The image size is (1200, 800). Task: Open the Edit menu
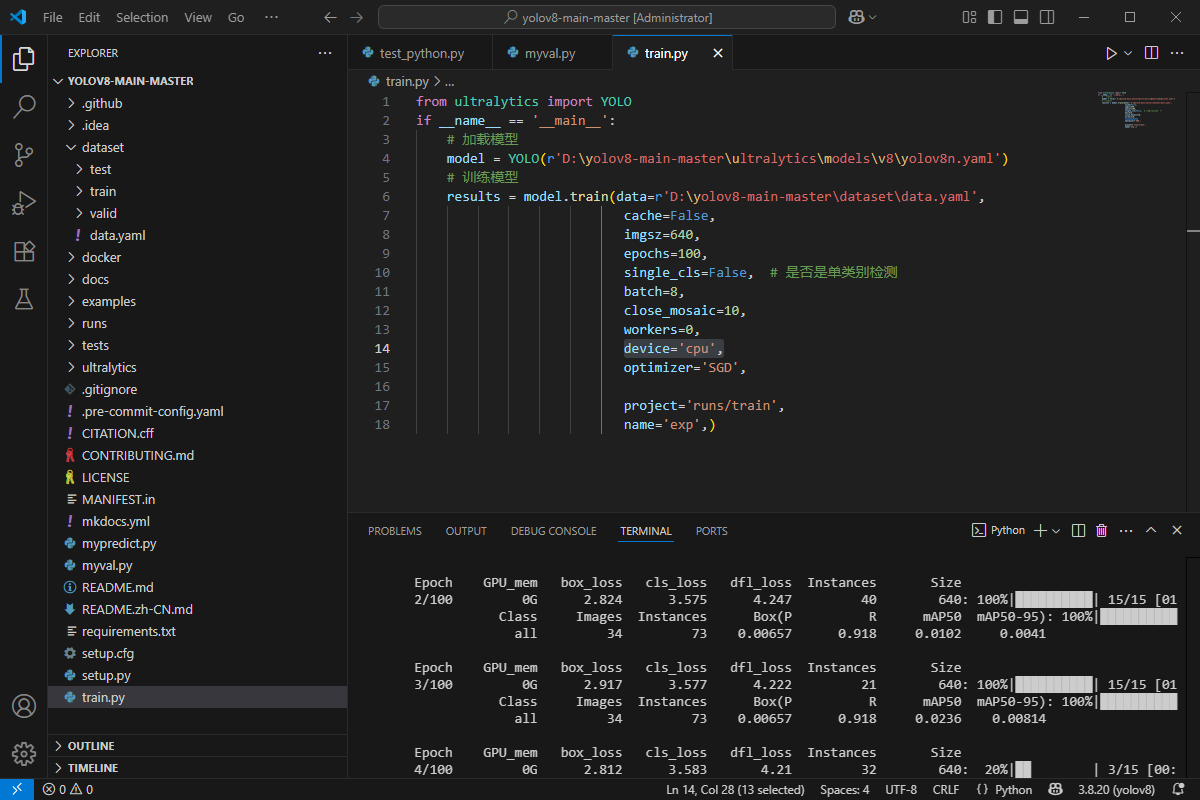coord(89,17)
